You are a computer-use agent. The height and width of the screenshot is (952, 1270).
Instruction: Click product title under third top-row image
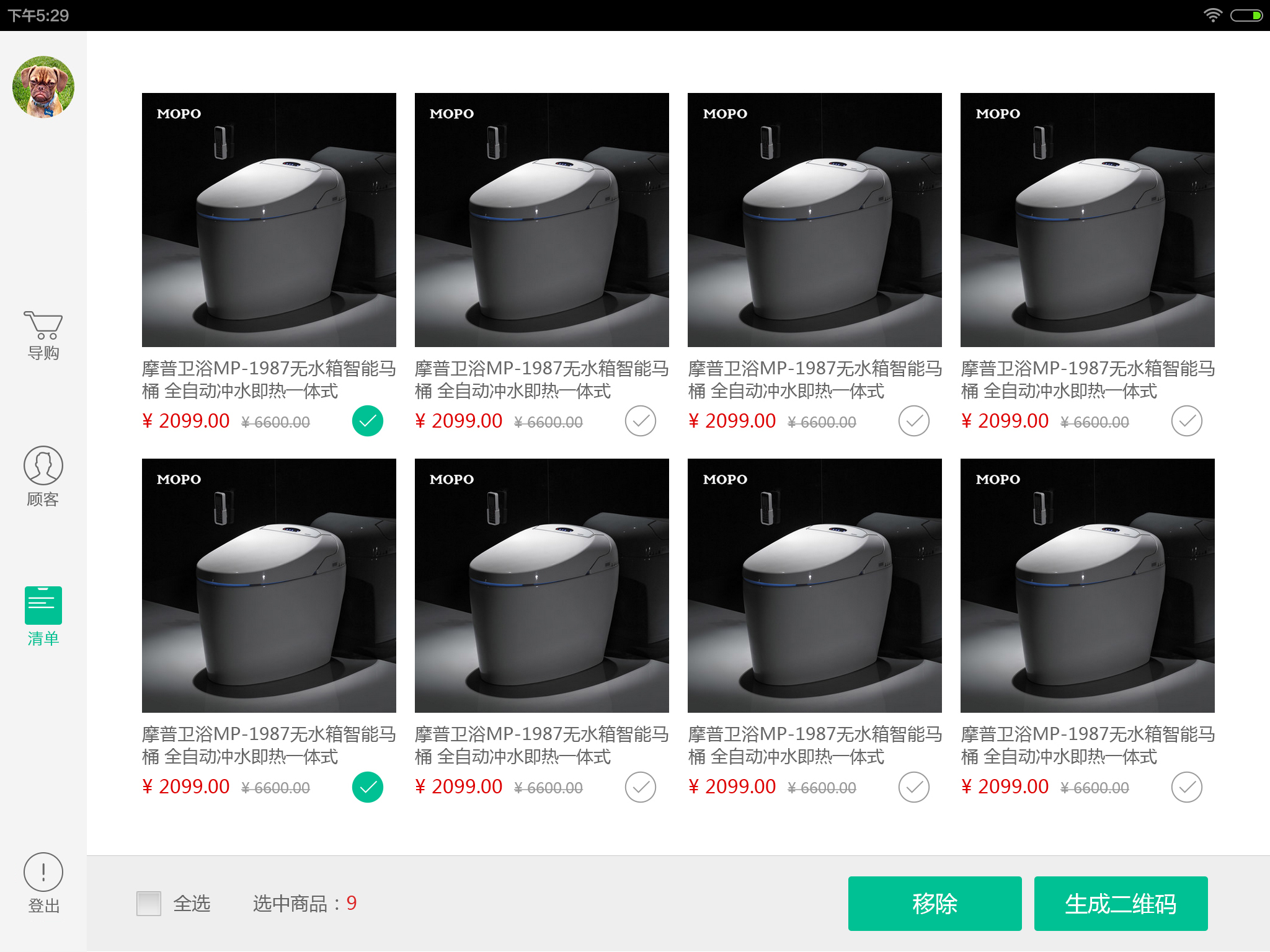pyautogui.click(x=815, y=380)
